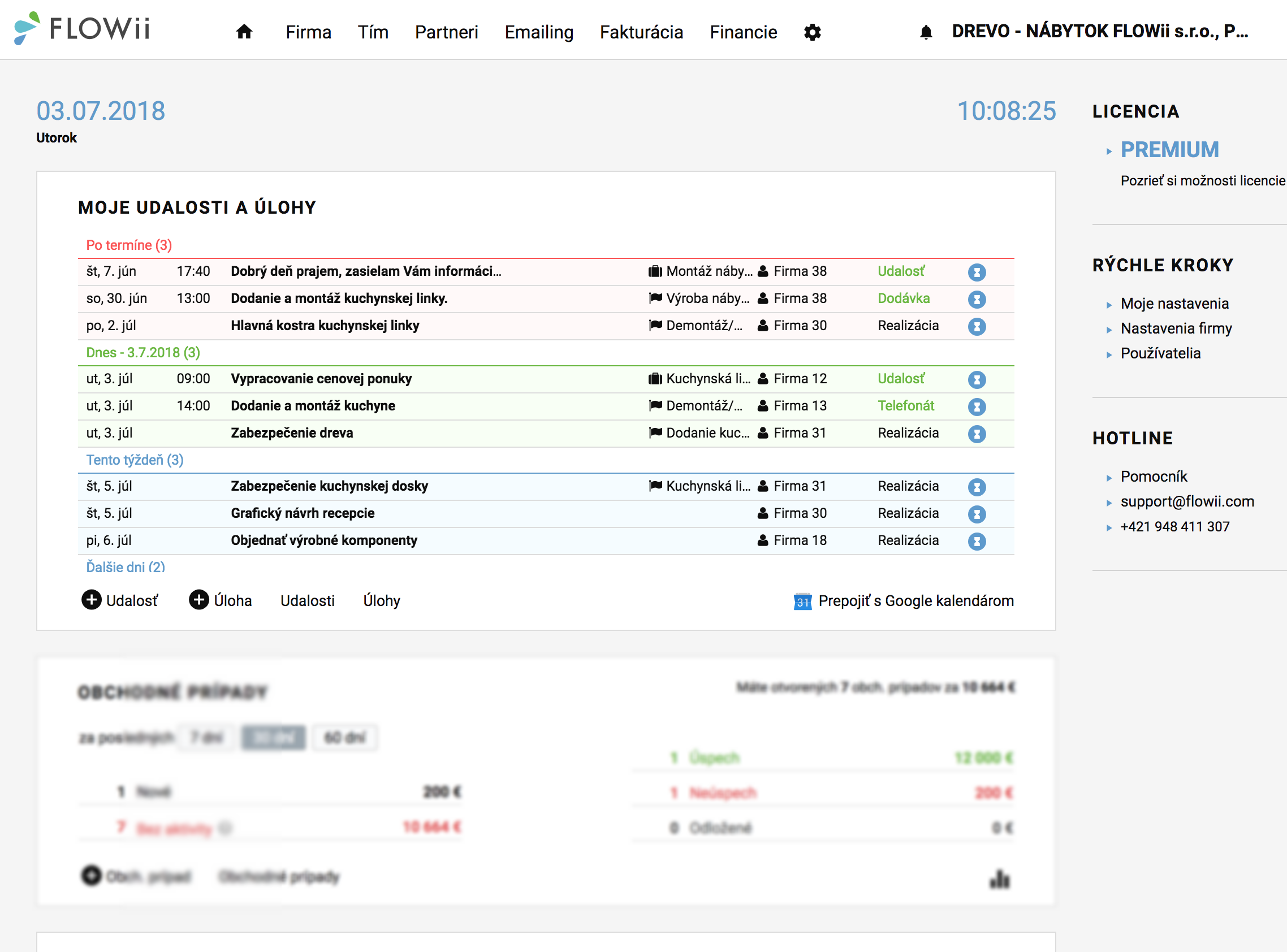Collapse the Po termíne (3) group
This screenshot has height=952, width=1287.
(x=129, y=245)
